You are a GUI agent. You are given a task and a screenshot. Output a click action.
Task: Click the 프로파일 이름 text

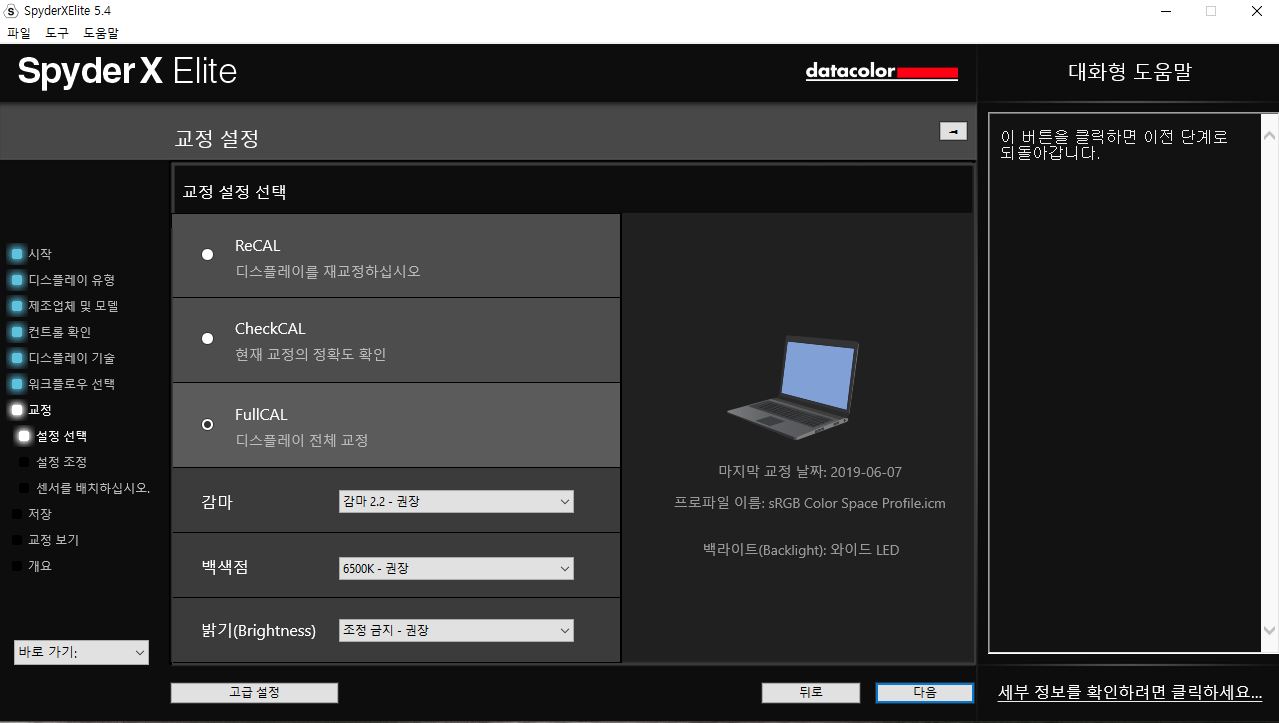809,503
